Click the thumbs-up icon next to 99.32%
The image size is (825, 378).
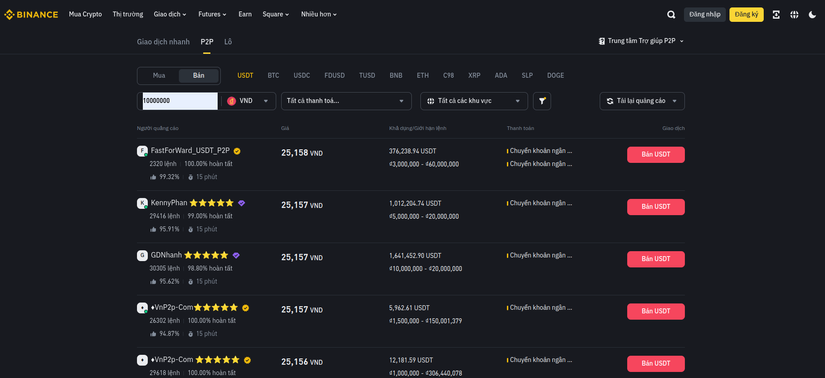pos(153,177)
